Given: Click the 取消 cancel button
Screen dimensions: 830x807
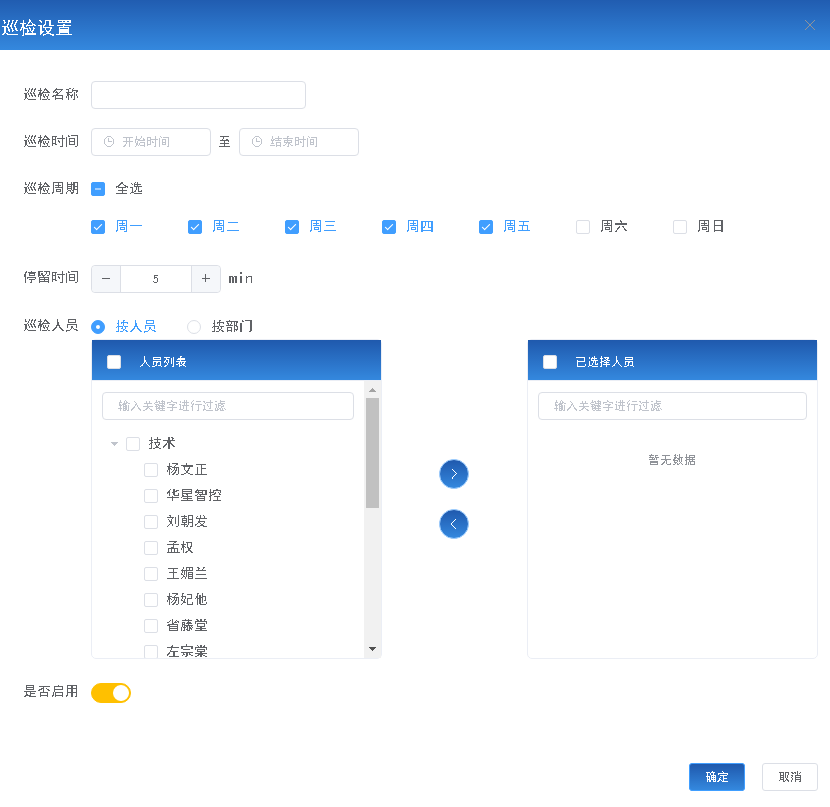Looking at the screenshot, I should coord(789,777).
